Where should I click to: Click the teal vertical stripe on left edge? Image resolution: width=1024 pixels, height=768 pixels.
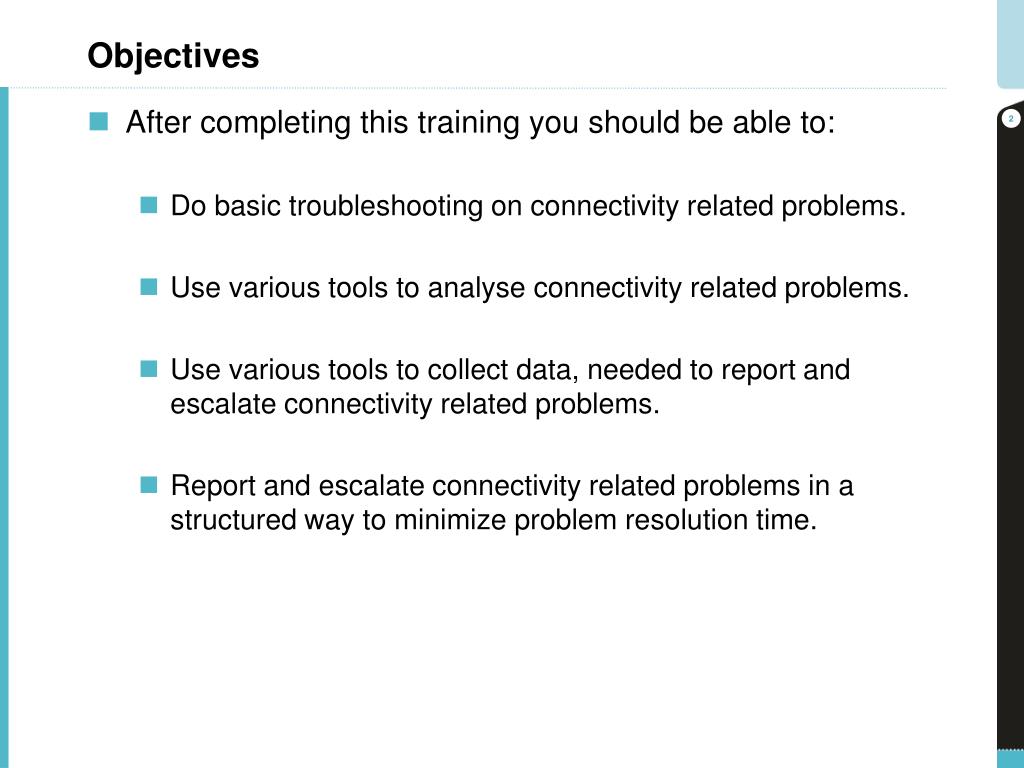pos(5,427)
